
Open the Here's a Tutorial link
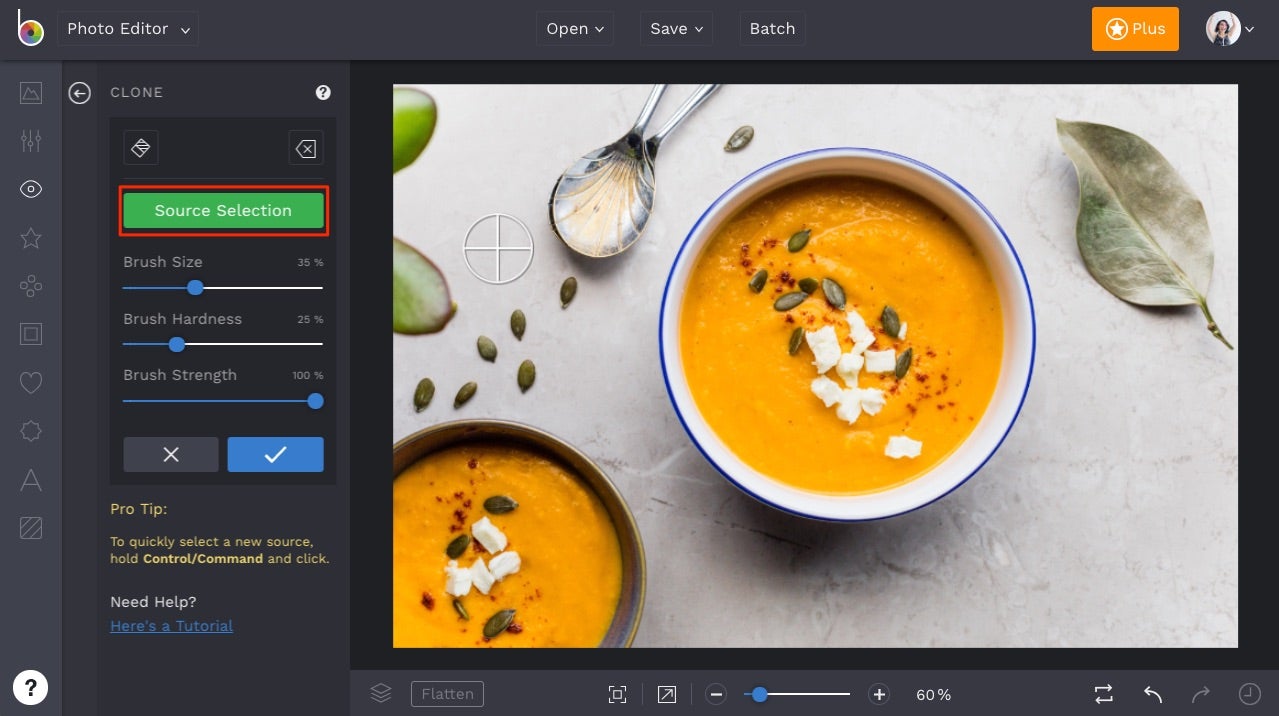coord(172,626)
